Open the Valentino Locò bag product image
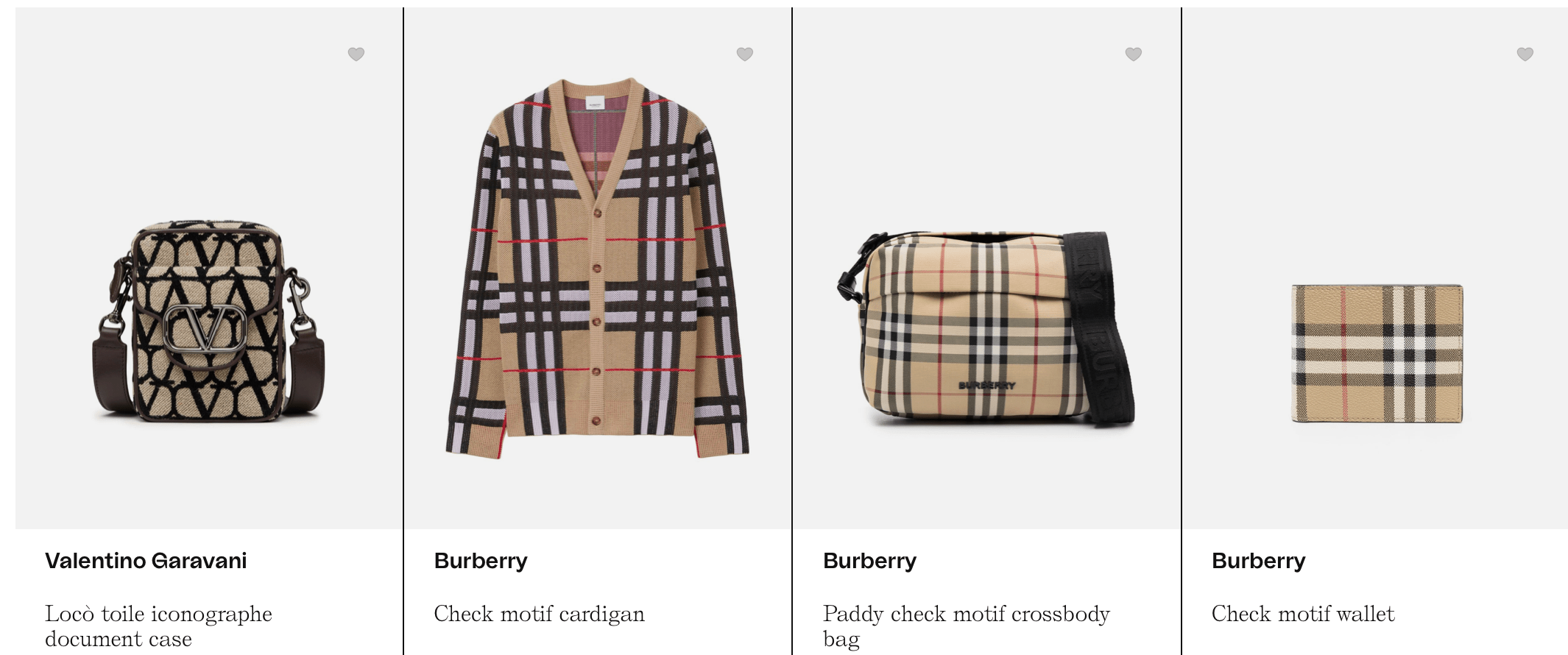Screen dimensions: 1568x655 (x=208, y=321)
